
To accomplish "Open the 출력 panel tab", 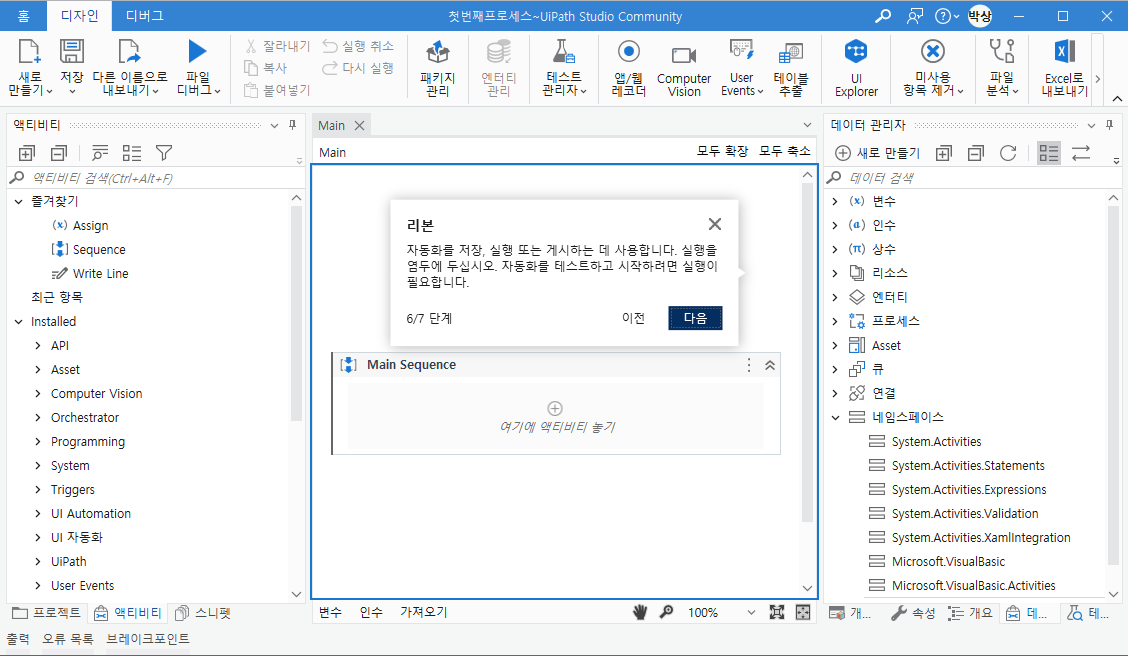I will 18,639.
